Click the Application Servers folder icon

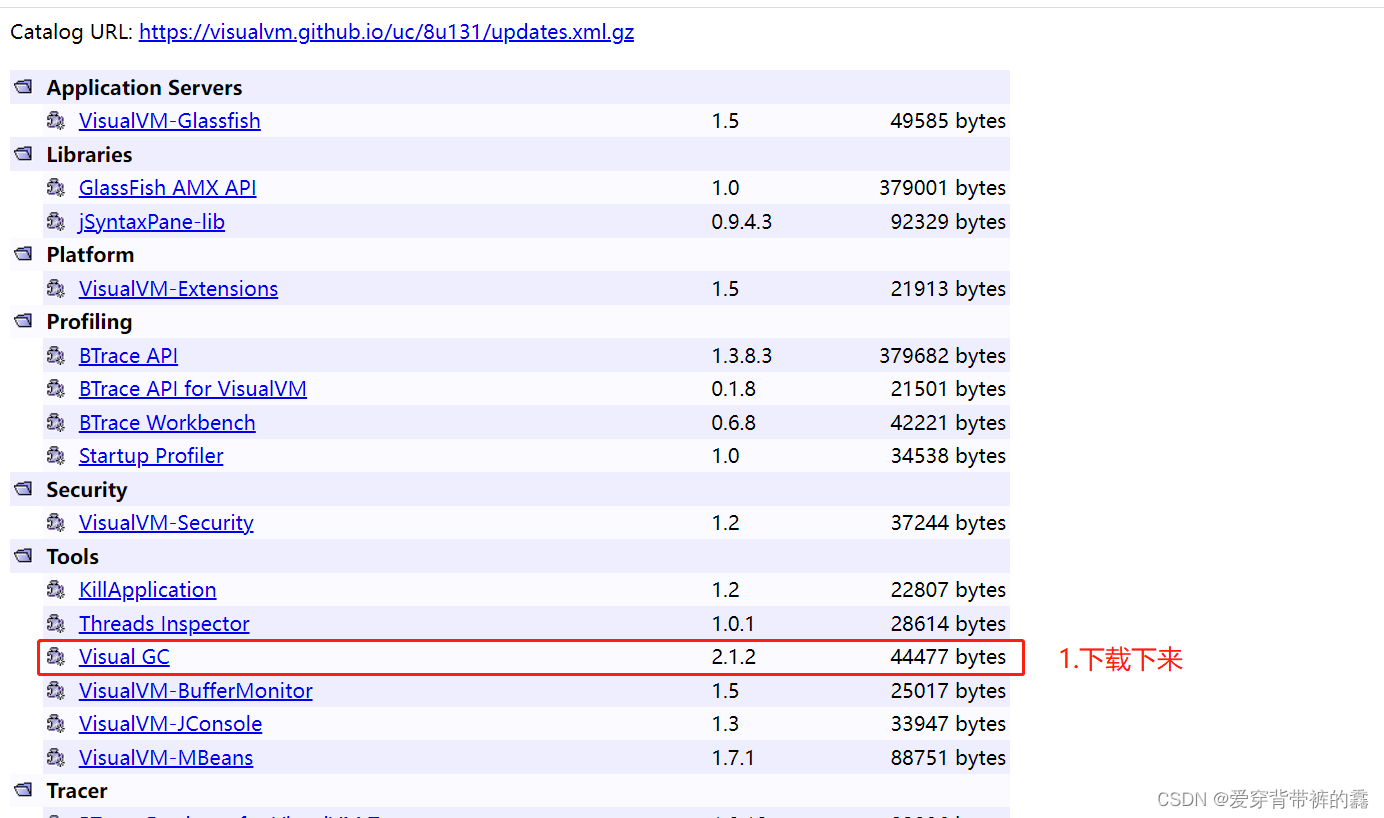click(x=23, y=88)
